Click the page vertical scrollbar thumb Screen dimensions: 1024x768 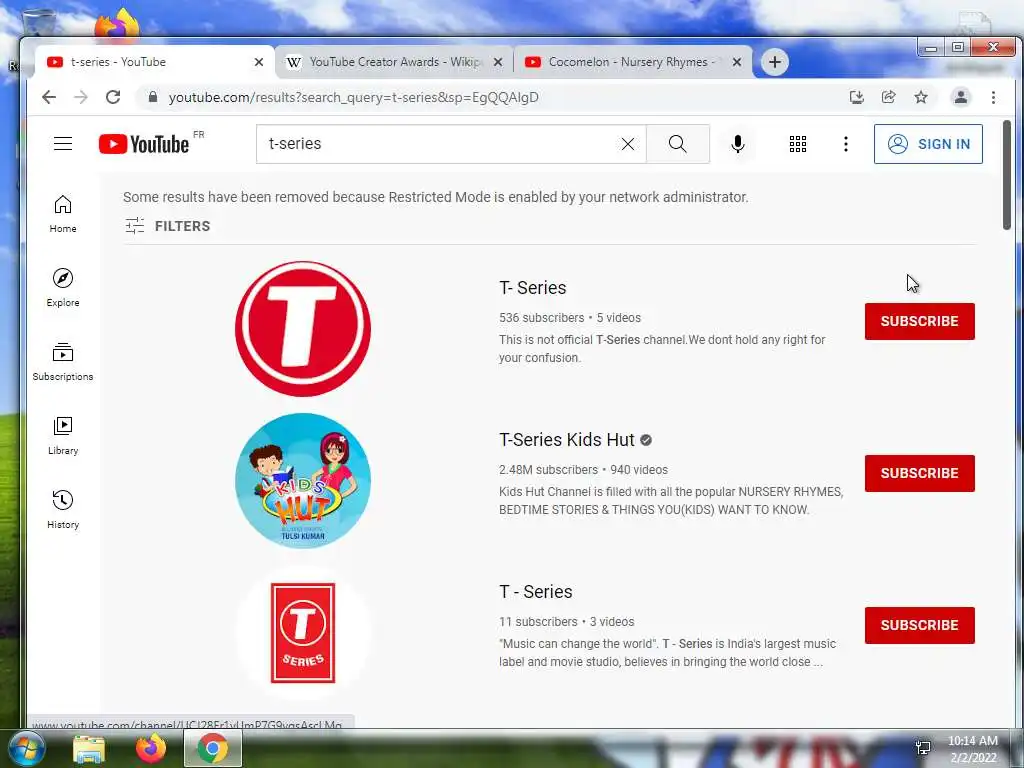pyautogui.click(x=1006, y=174)
